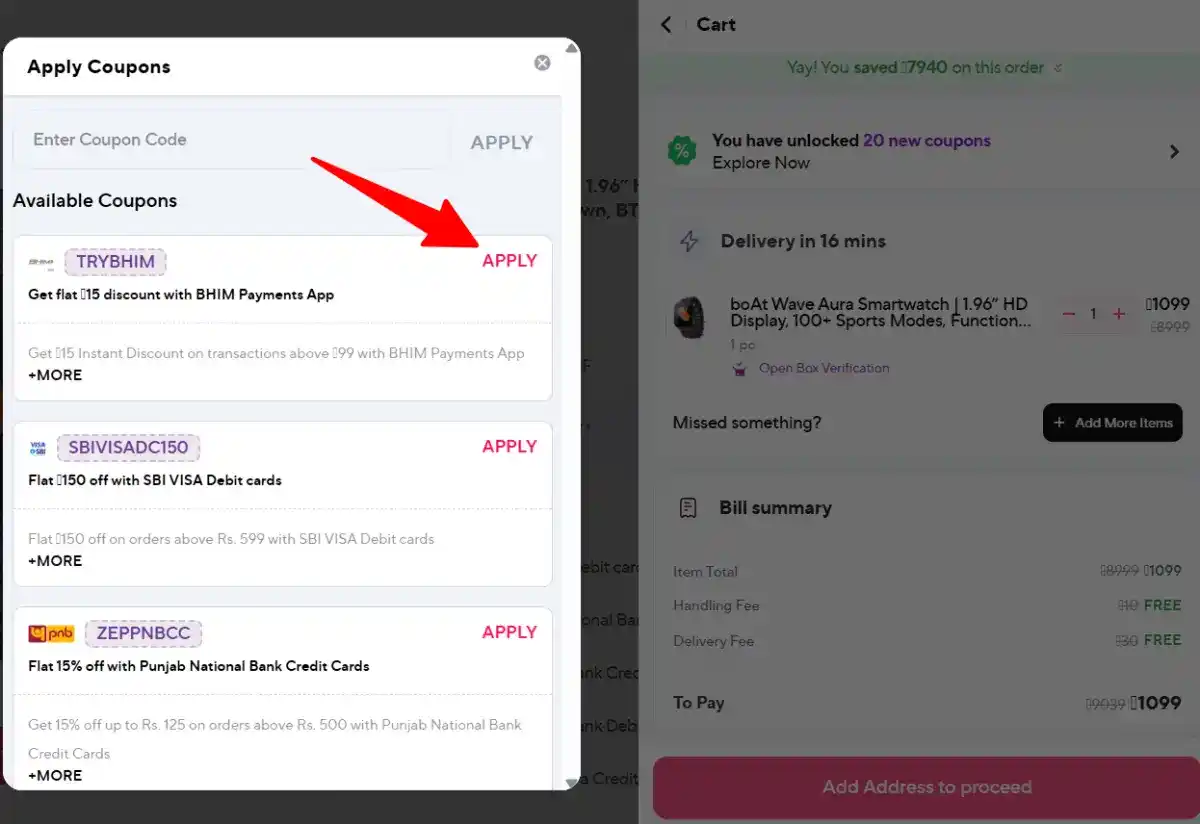Click the Bill summary receipt icon
Screen dimensions: 1200x824
click(687, 508)
